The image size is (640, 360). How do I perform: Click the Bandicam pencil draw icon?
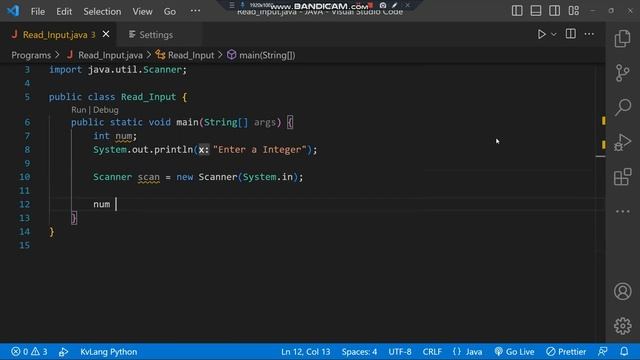pos(395,5)
